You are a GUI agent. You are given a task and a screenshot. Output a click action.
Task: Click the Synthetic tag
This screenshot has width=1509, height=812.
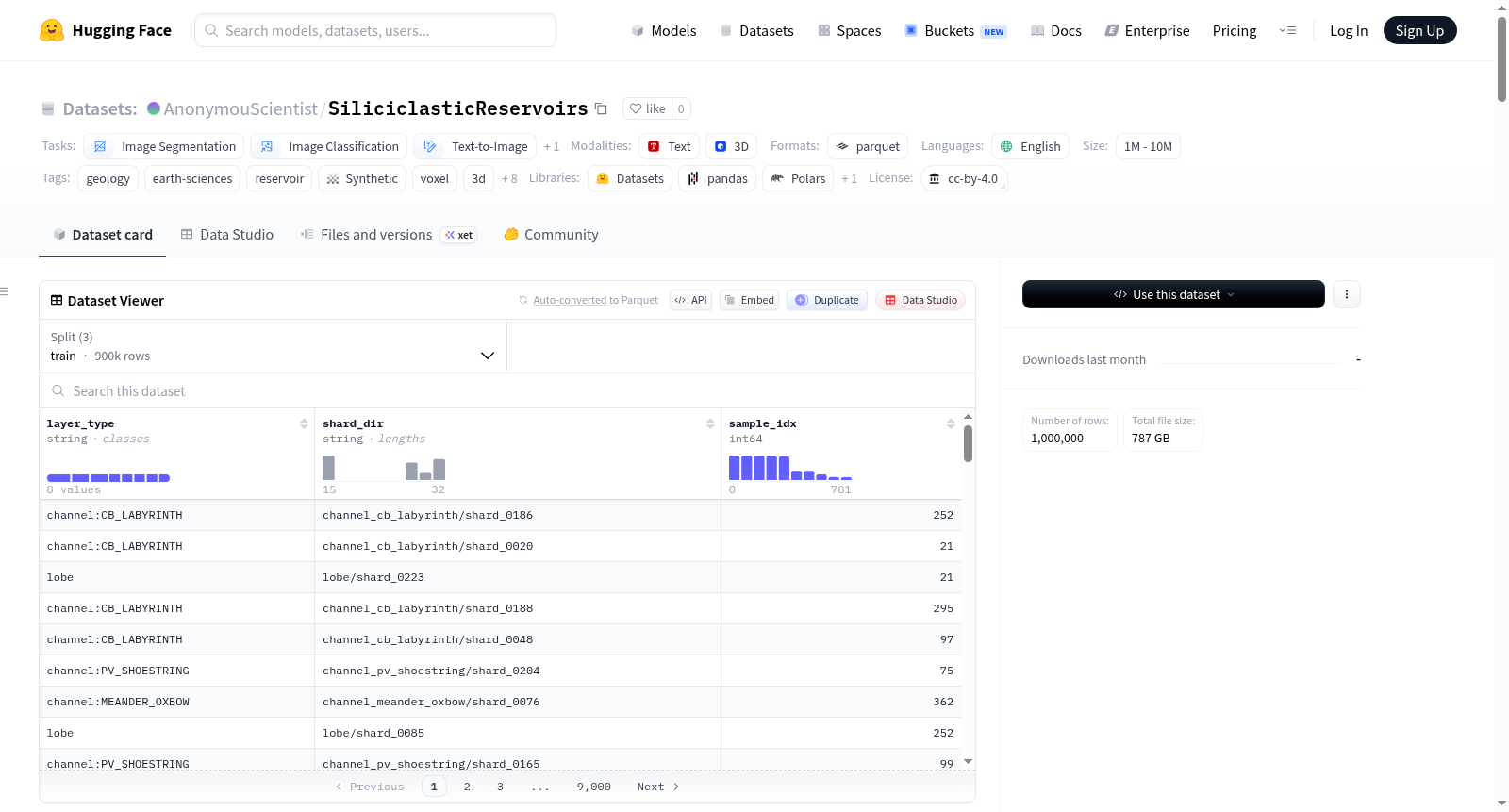point(362,178)
